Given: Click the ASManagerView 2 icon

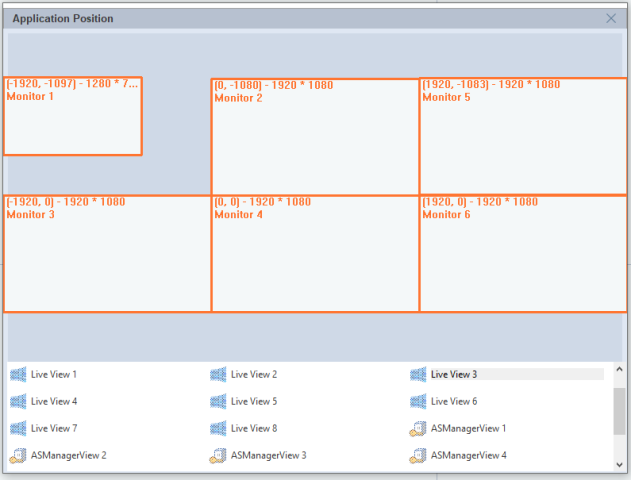Looking at the screenshot, I should click(18, 455).
